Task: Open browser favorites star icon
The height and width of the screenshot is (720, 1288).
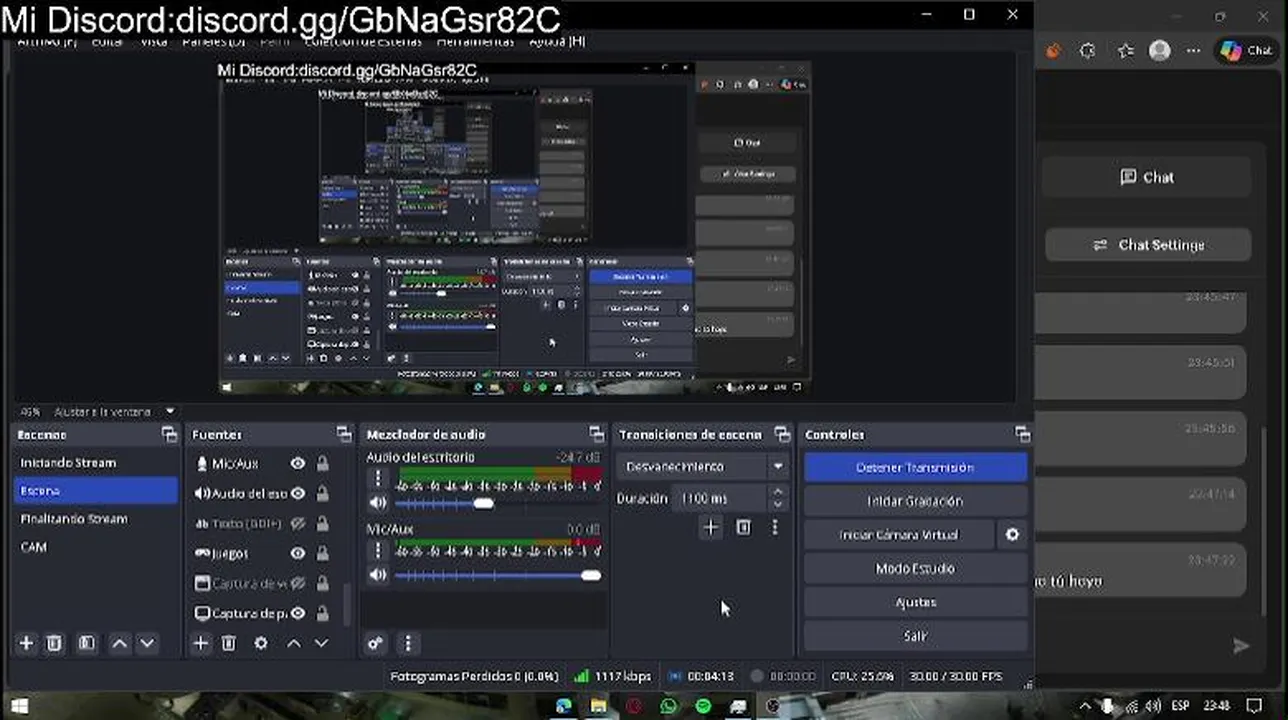Action: coord(1126,50)
